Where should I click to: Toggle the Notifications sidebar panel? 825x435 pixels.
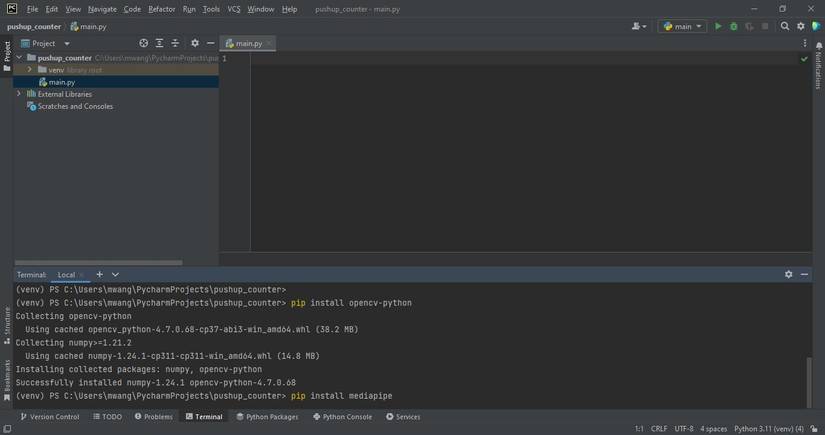[x=818, y=68]
